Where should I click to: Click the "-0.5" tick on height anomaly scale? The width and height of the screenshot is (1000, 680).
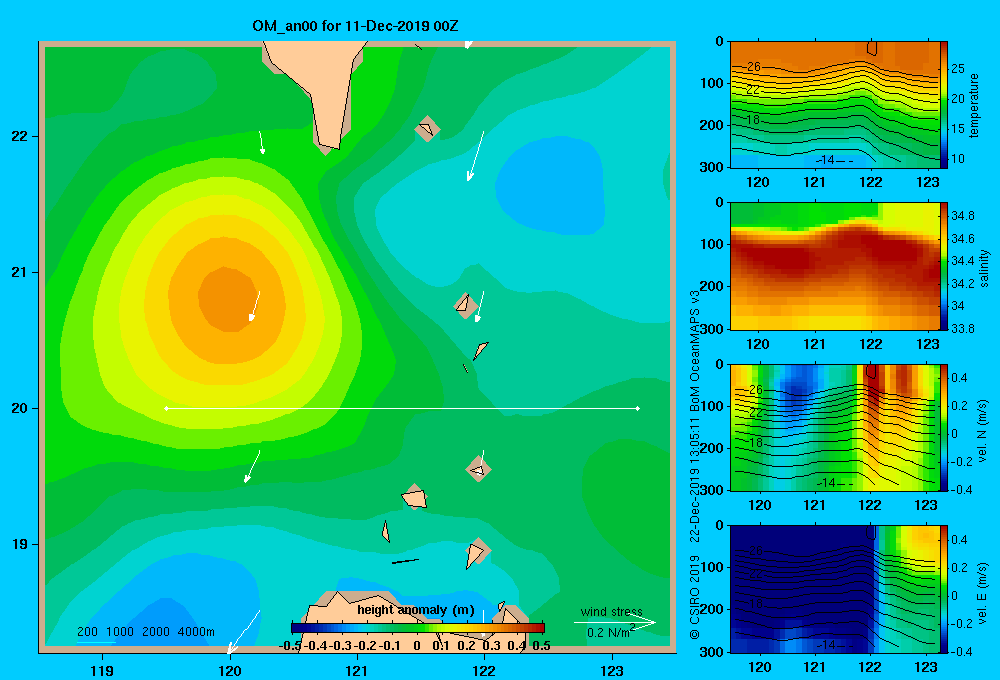(290, 646)
